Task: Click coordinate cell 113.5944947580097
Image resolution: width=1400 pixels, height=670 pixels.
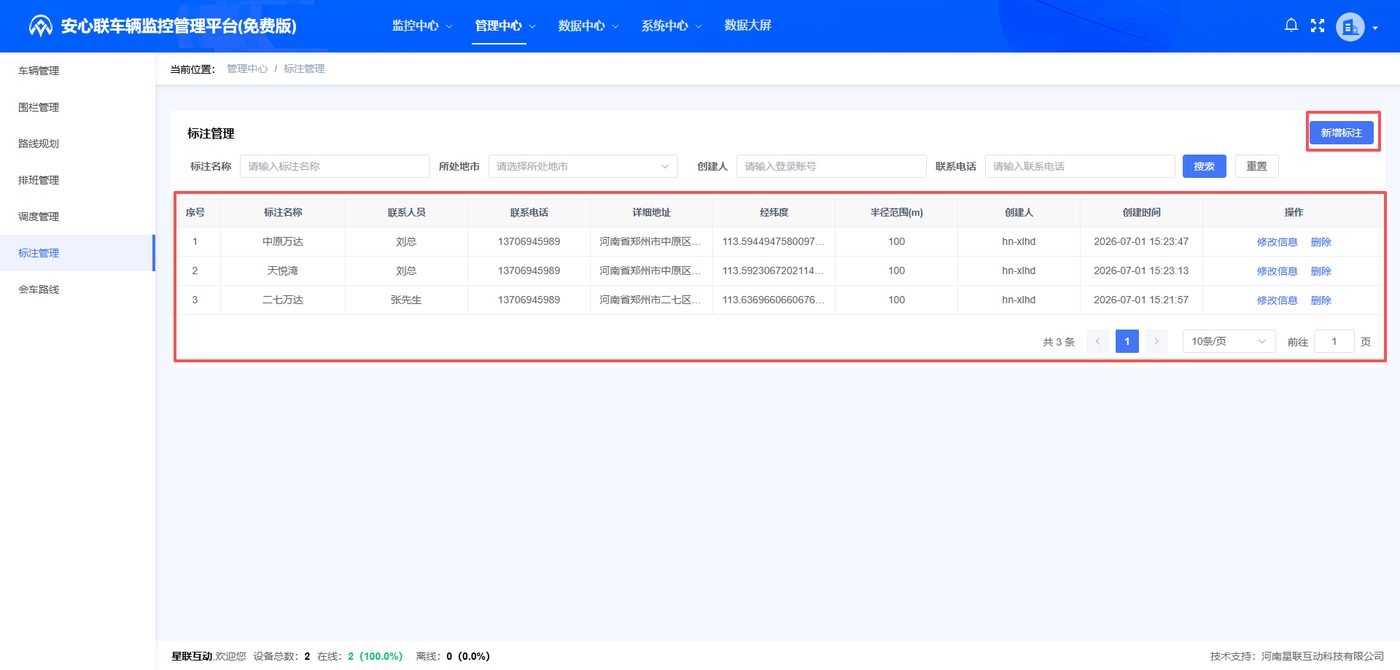Action: click(x=774, y=242)
